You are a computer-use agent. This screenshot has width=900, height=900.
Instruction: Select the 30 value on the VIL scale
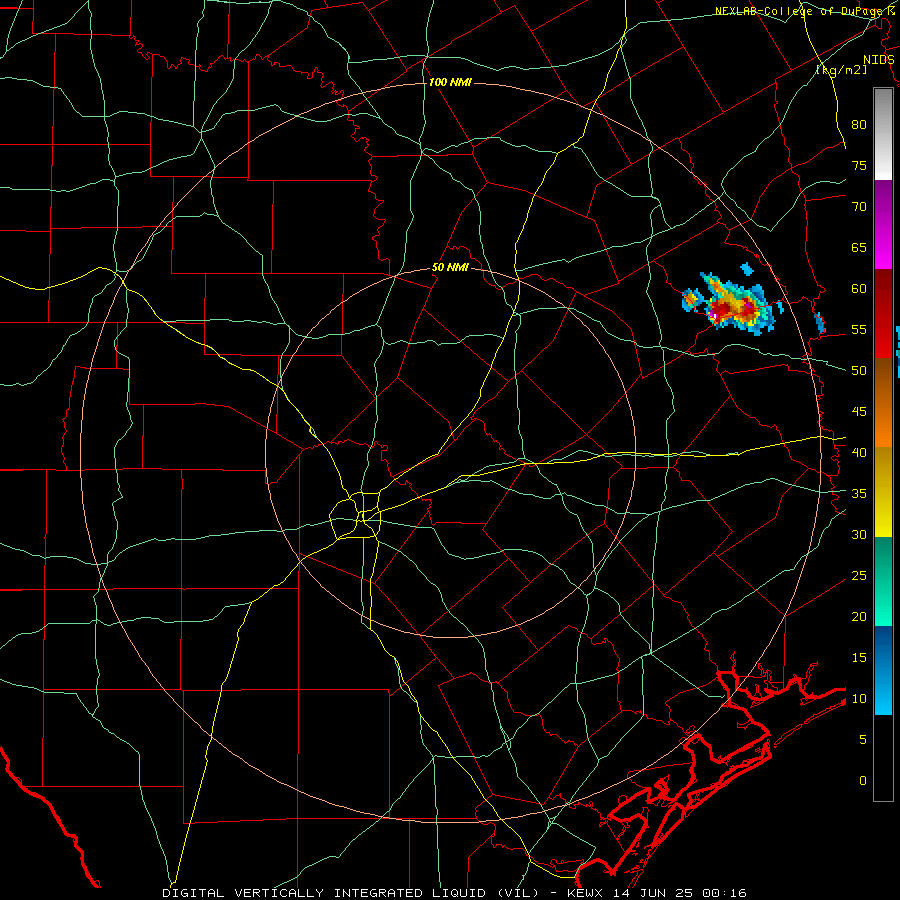pos(859,535)
